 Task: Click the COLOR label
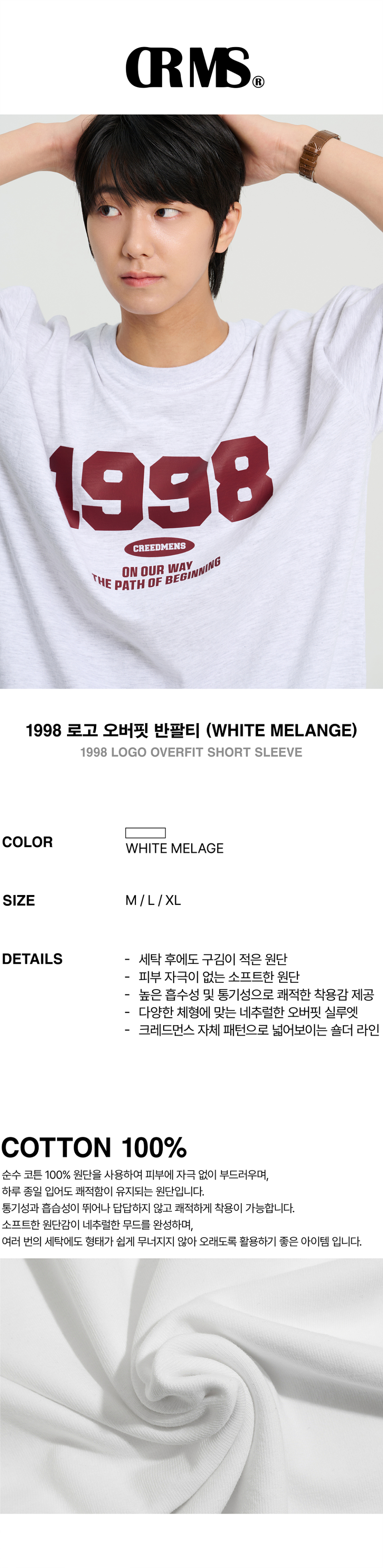[28, 842]
